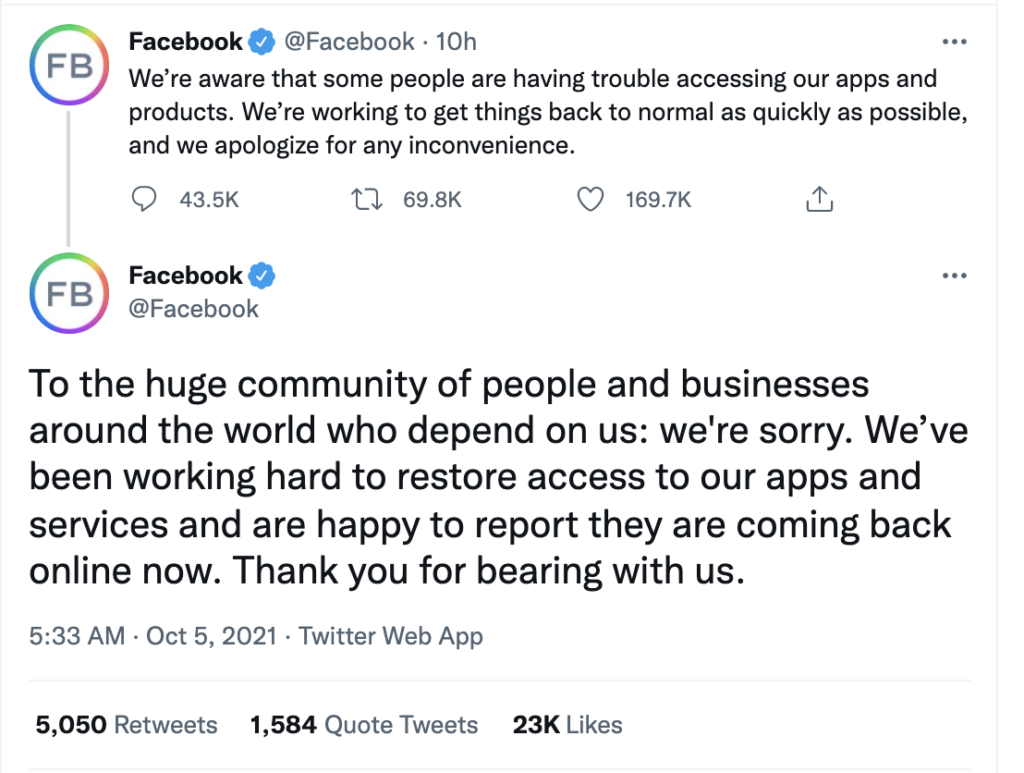This screenshot has width=1024, height=773.
Task: Click the Facebook avatar on the first tweet
Action: pyautogui.click(x=69, y=67)
